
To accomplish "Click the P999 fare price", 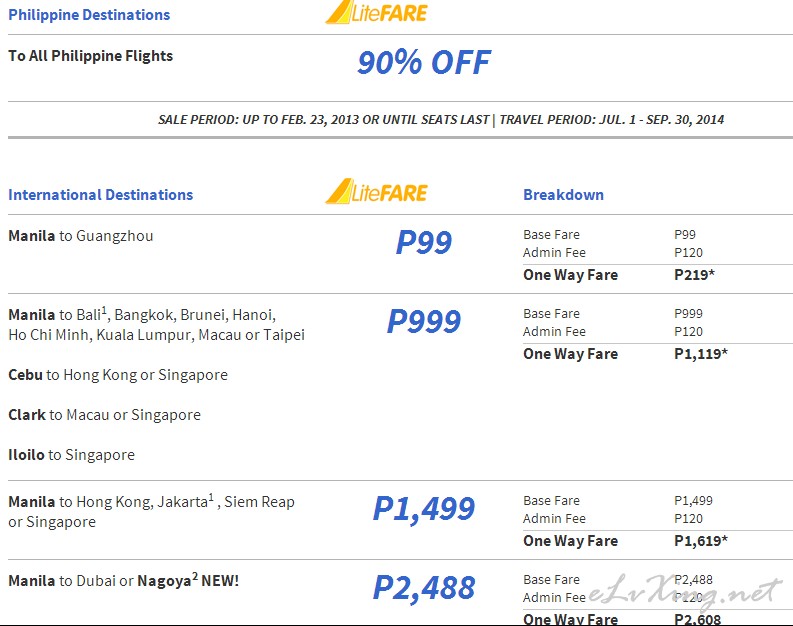I will tap(424, 321).
